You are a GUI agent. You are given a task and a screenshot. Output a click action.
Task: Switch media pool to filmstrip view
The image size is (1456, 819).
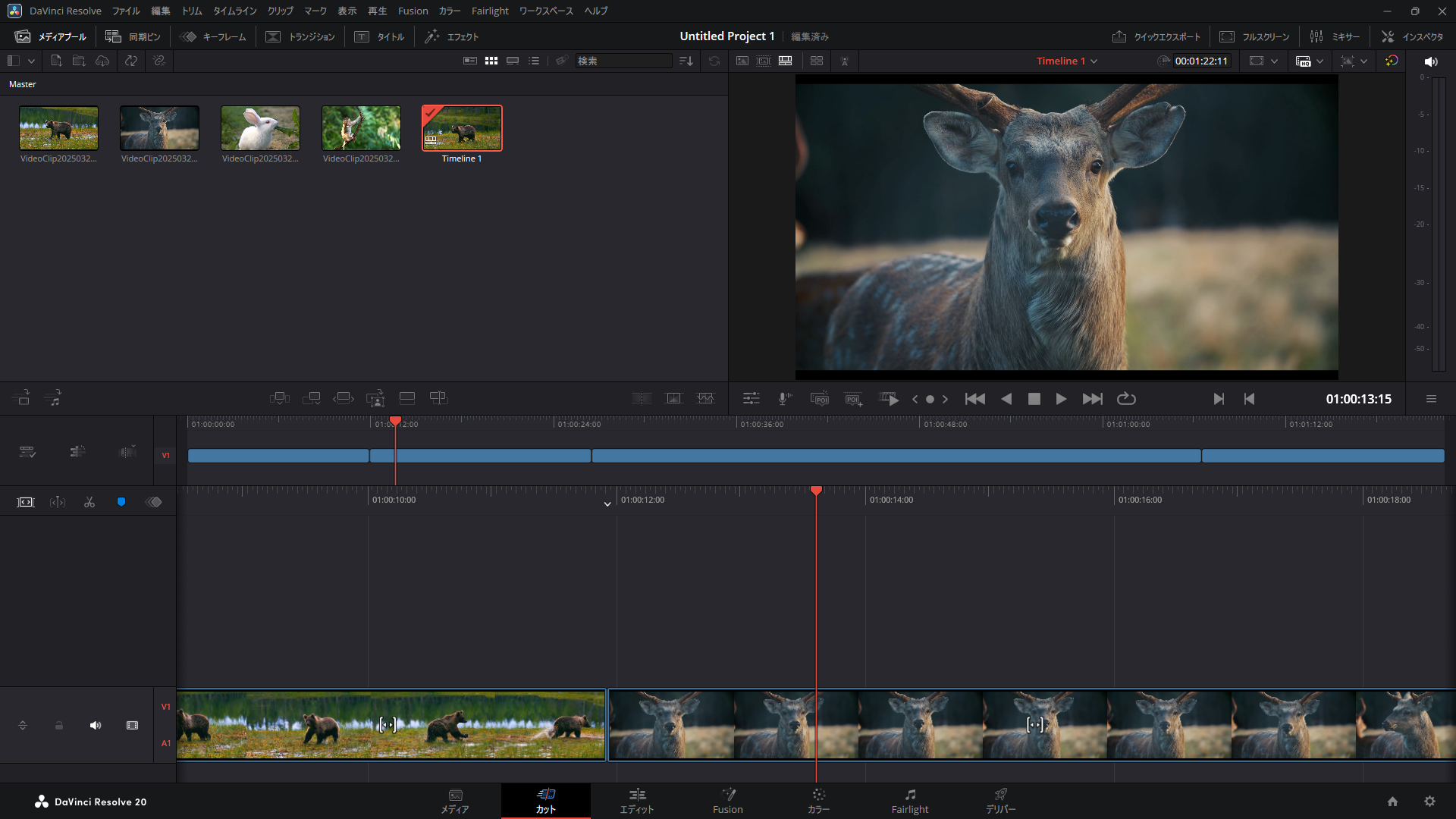point(513,61)
